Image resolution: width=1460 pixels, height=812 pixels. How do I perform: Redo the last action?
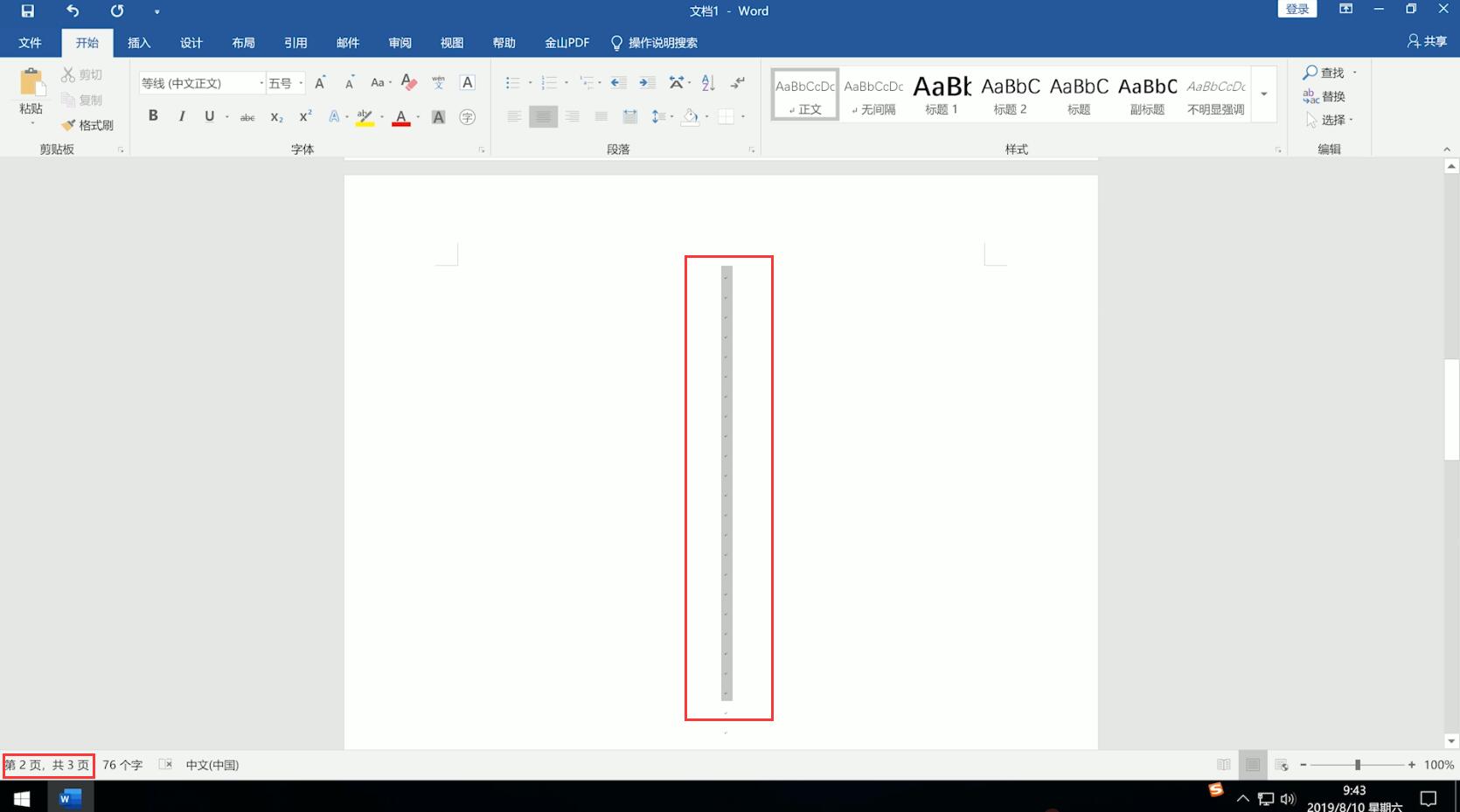pyautogui.click(x=117, y=11)
